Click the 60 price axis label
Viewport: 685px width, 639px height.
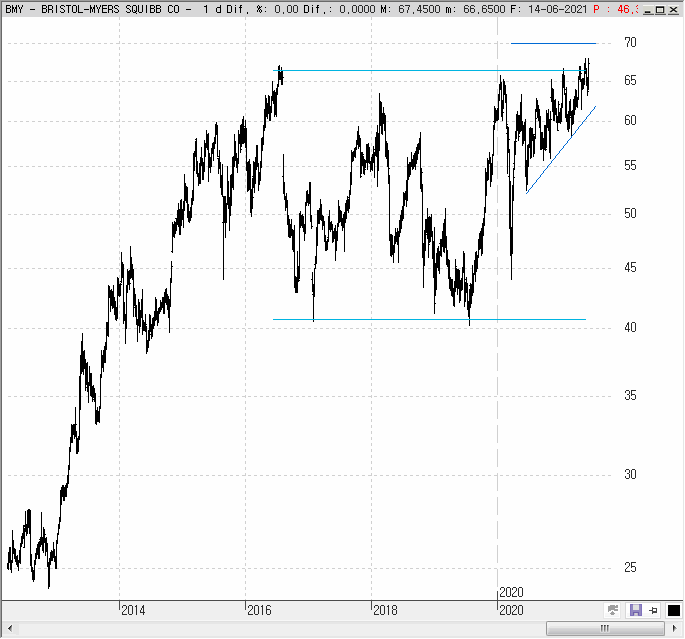tap(630, 121)
